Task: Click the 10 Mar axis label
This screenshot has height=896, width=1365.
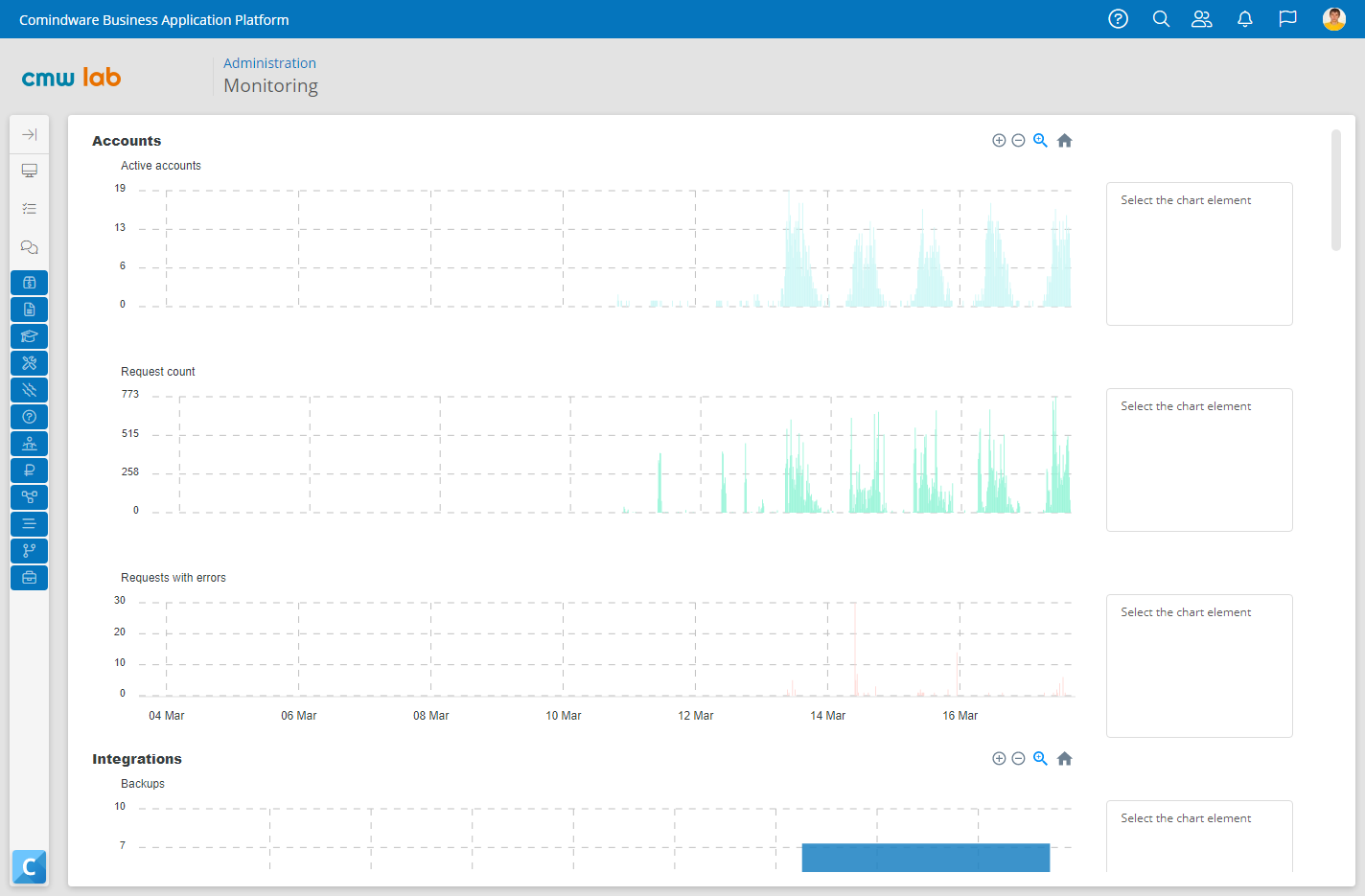Action: tap(564, 716)
